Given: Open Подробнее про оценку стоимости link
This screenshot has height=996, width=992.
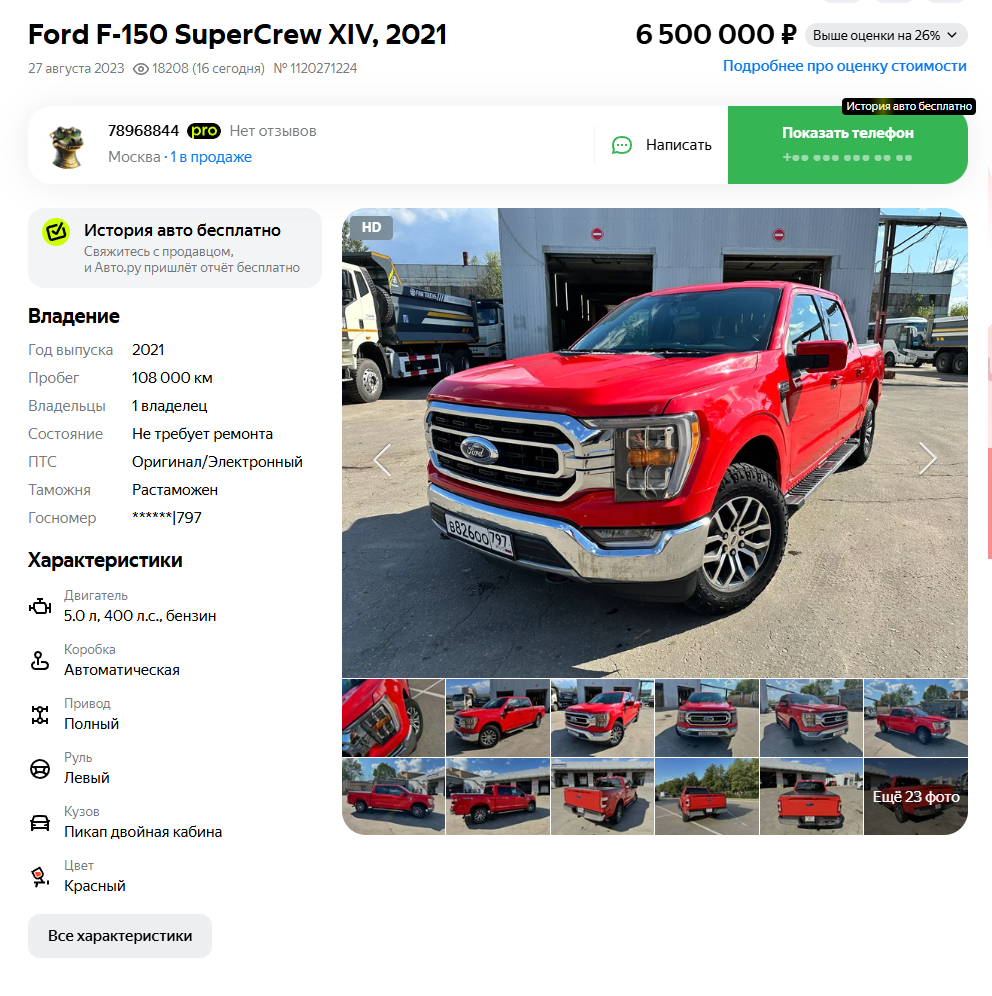Looking at the screenshot, I should coord(845,66).
